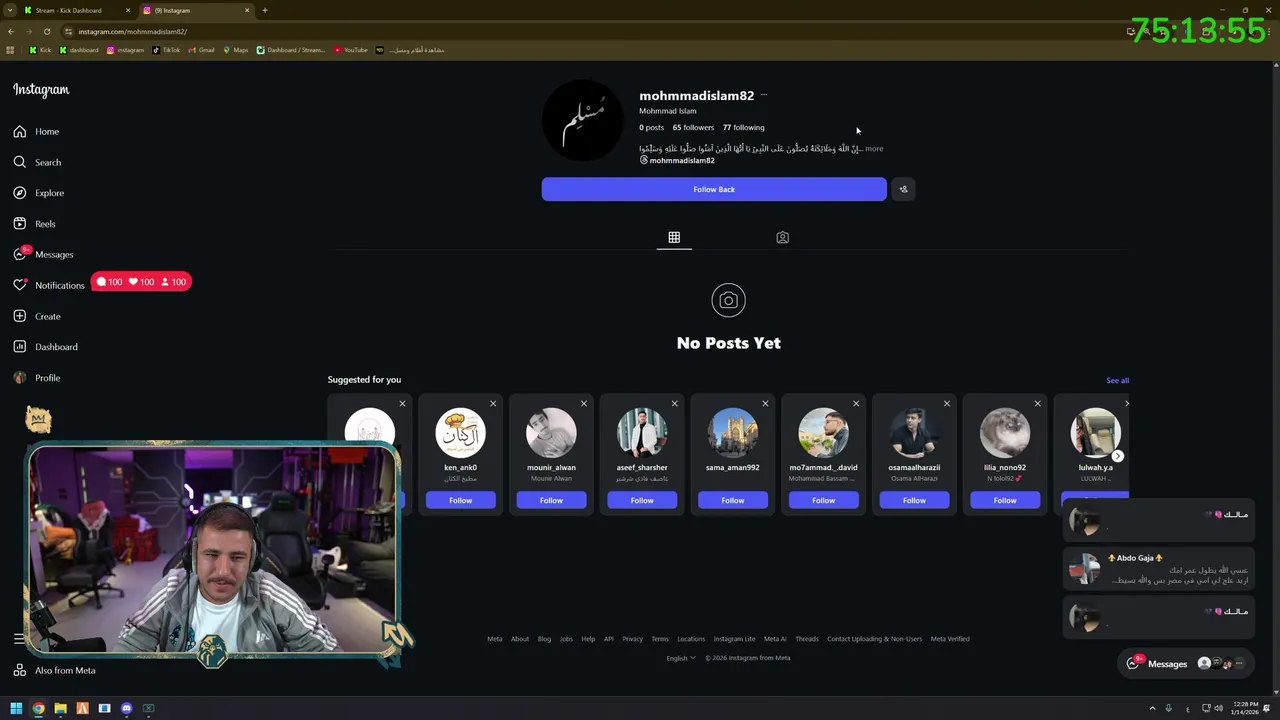This screenshot has height=720, width=1280.
Task: Follow osamaalharazii
Action: 914,500
